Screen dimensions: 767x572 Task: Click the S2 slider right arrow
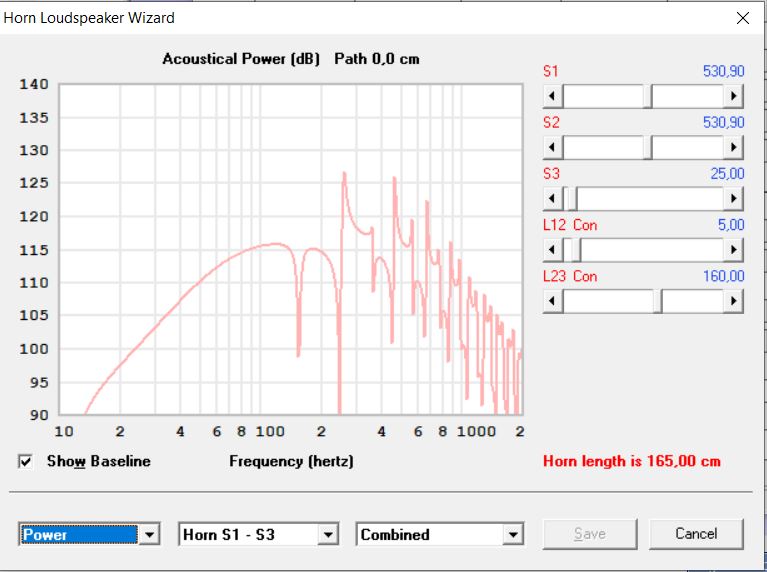coord(734,147)
